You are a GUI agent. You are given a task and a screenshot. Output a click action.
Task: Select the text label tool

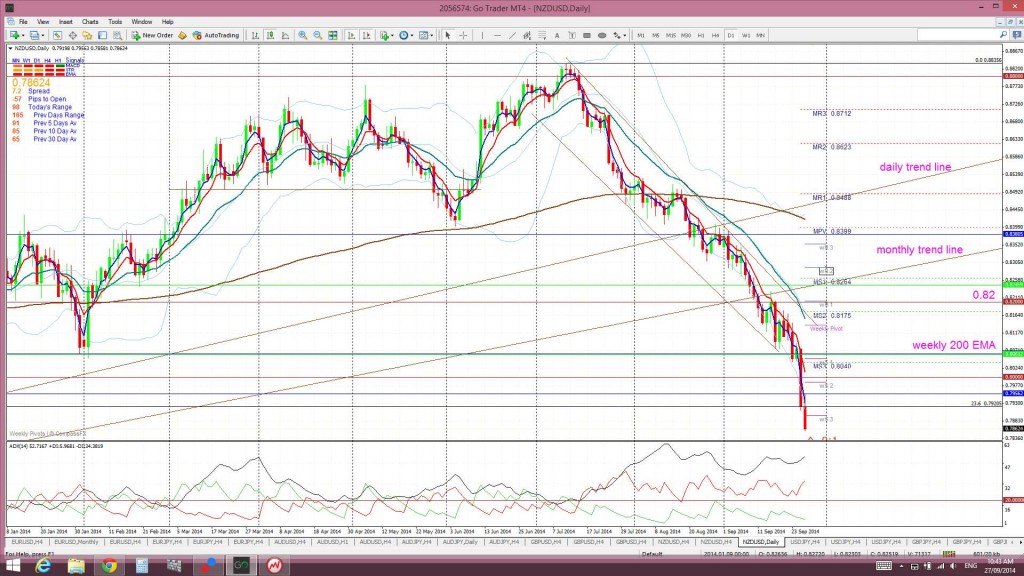(557, 35)
